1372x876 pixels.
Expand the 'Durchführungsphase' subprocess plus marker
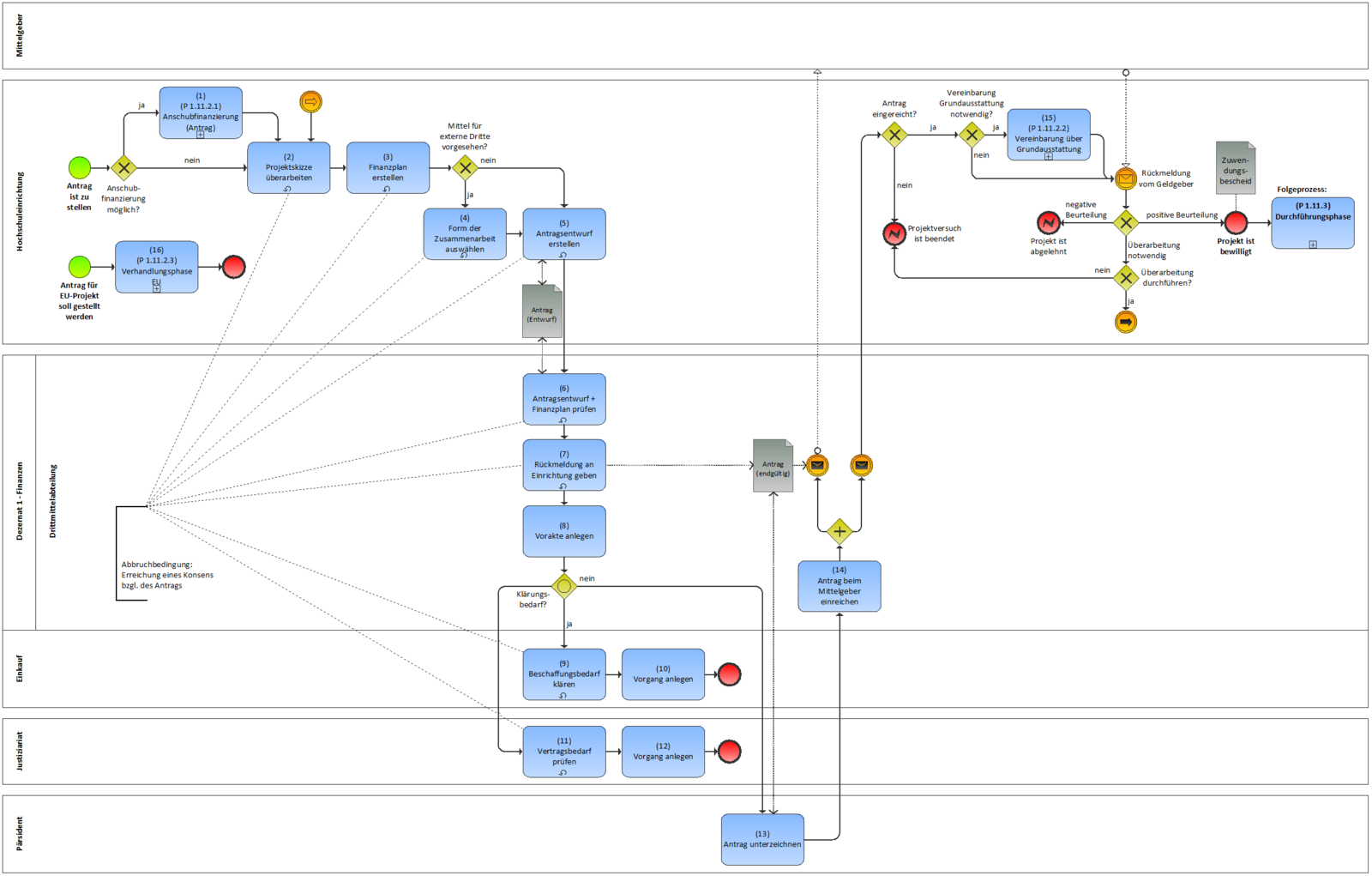pos(1312,245)
